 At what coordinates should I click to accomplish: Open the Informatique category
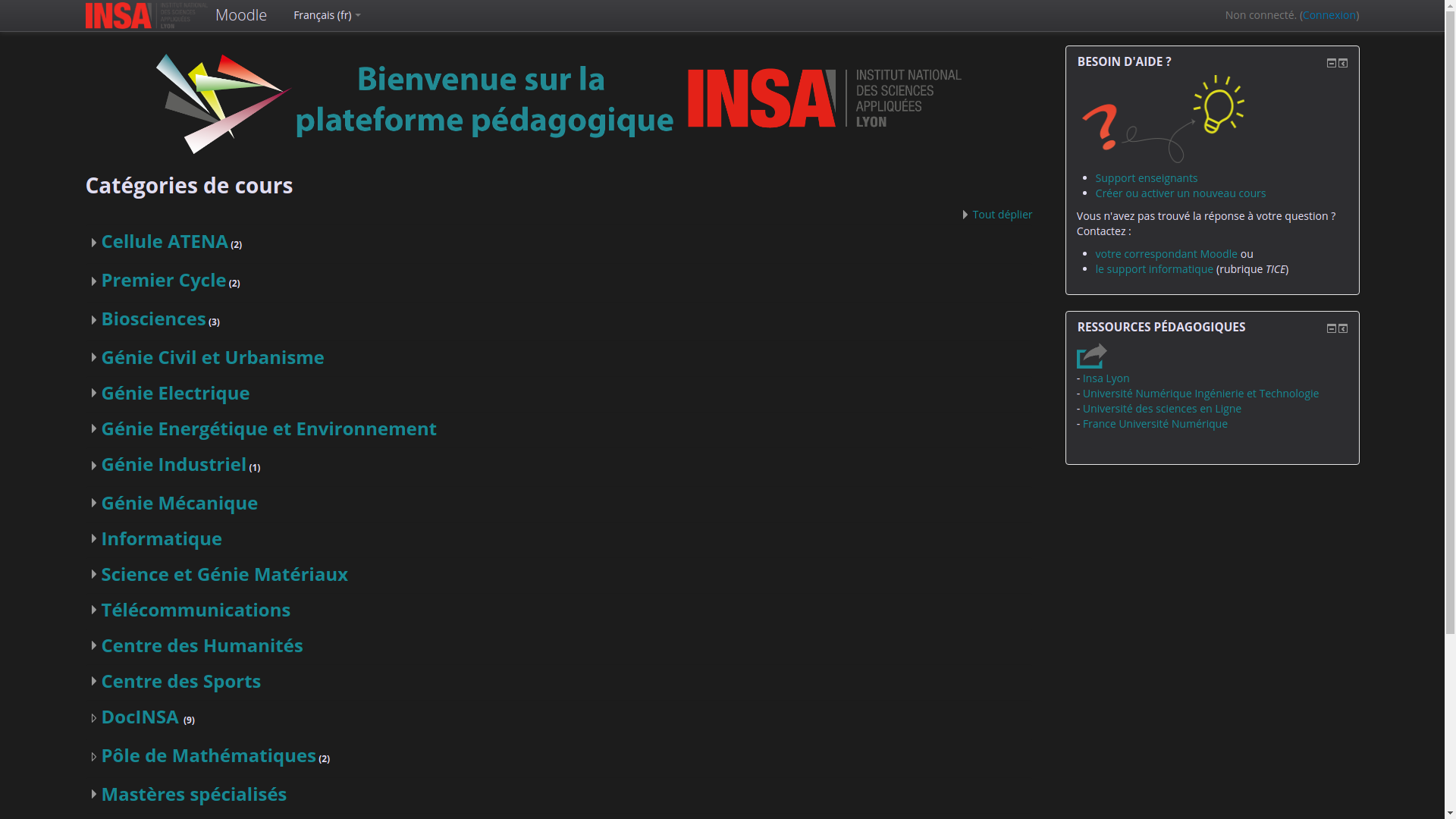pos(161,538)
